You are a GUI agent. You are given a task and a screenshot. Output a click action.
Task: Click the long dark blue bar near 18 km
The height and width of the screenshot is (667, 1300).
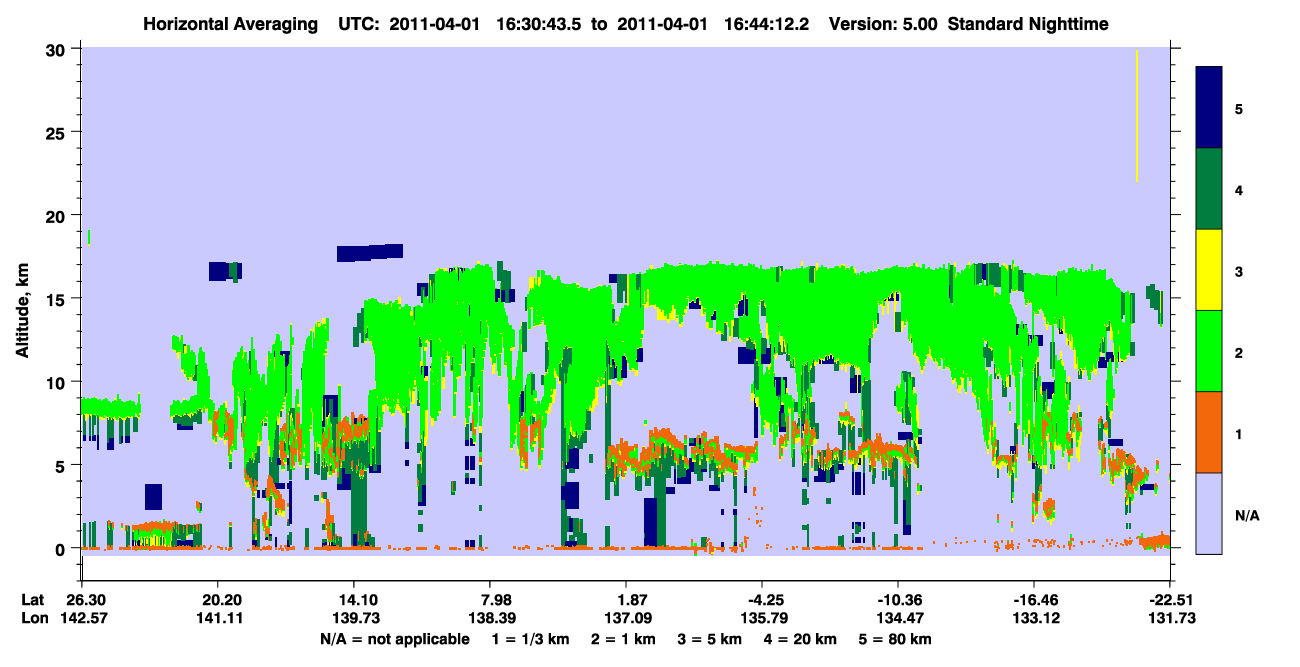370,253
